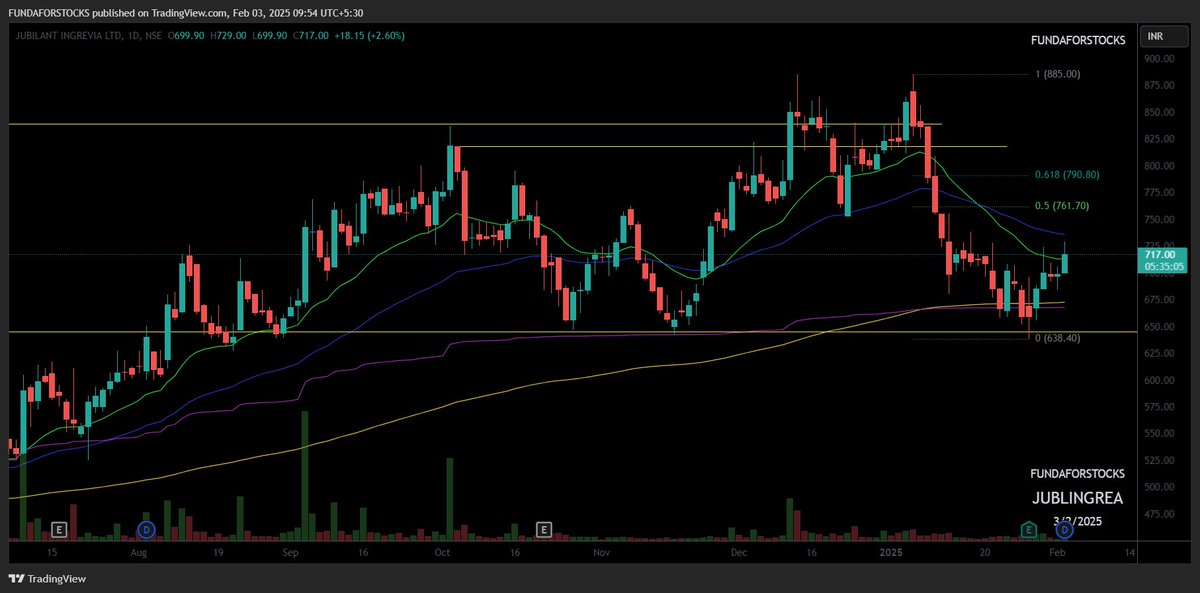Click the 800.00 price axis label

[x=1159, y=166]
